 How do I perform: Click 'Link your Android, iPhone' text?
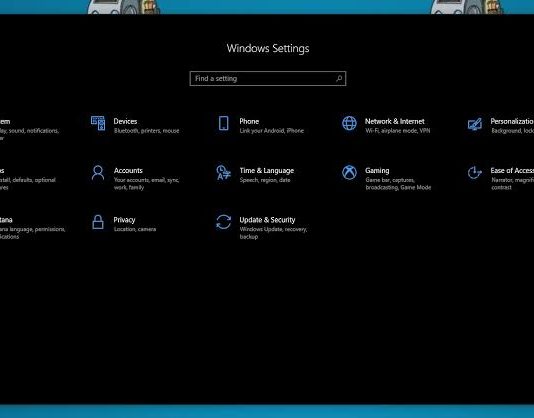pos(271,131)
